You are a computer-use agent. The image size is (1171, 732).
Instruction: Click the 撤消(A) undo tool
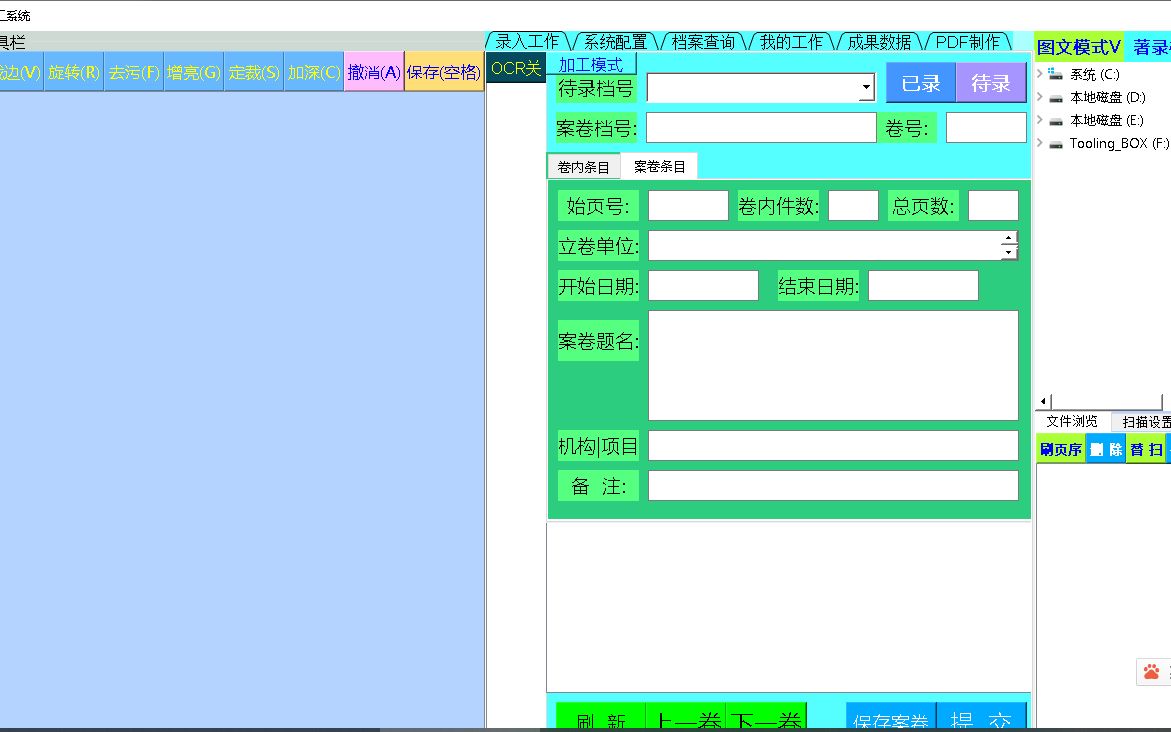pyautogui.click(x=373, y=70)
